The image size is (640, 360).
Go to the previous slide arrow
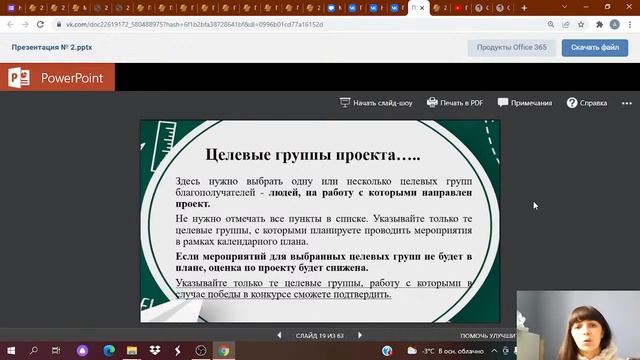pos(279,335)
